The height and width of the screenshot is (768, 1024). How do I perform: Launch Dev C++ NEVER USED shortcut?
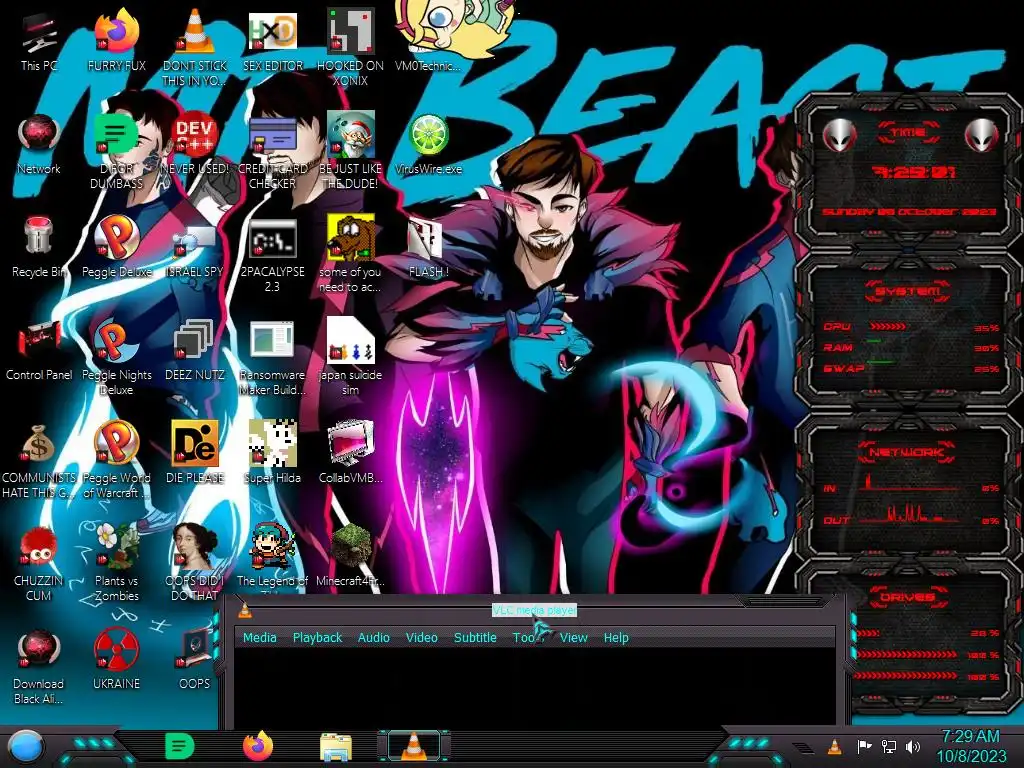(x=194, y=145)
